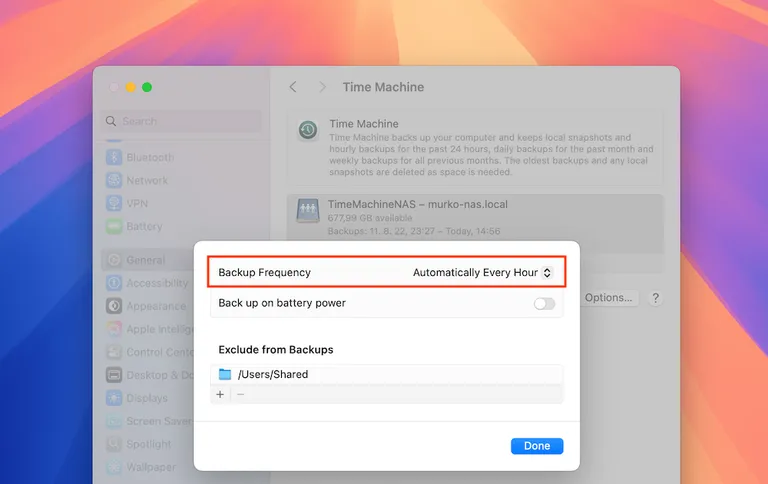This screenshot has height=484, width=768.
Task: Click the Bluetooth sidebar icon
Action: 114,157
